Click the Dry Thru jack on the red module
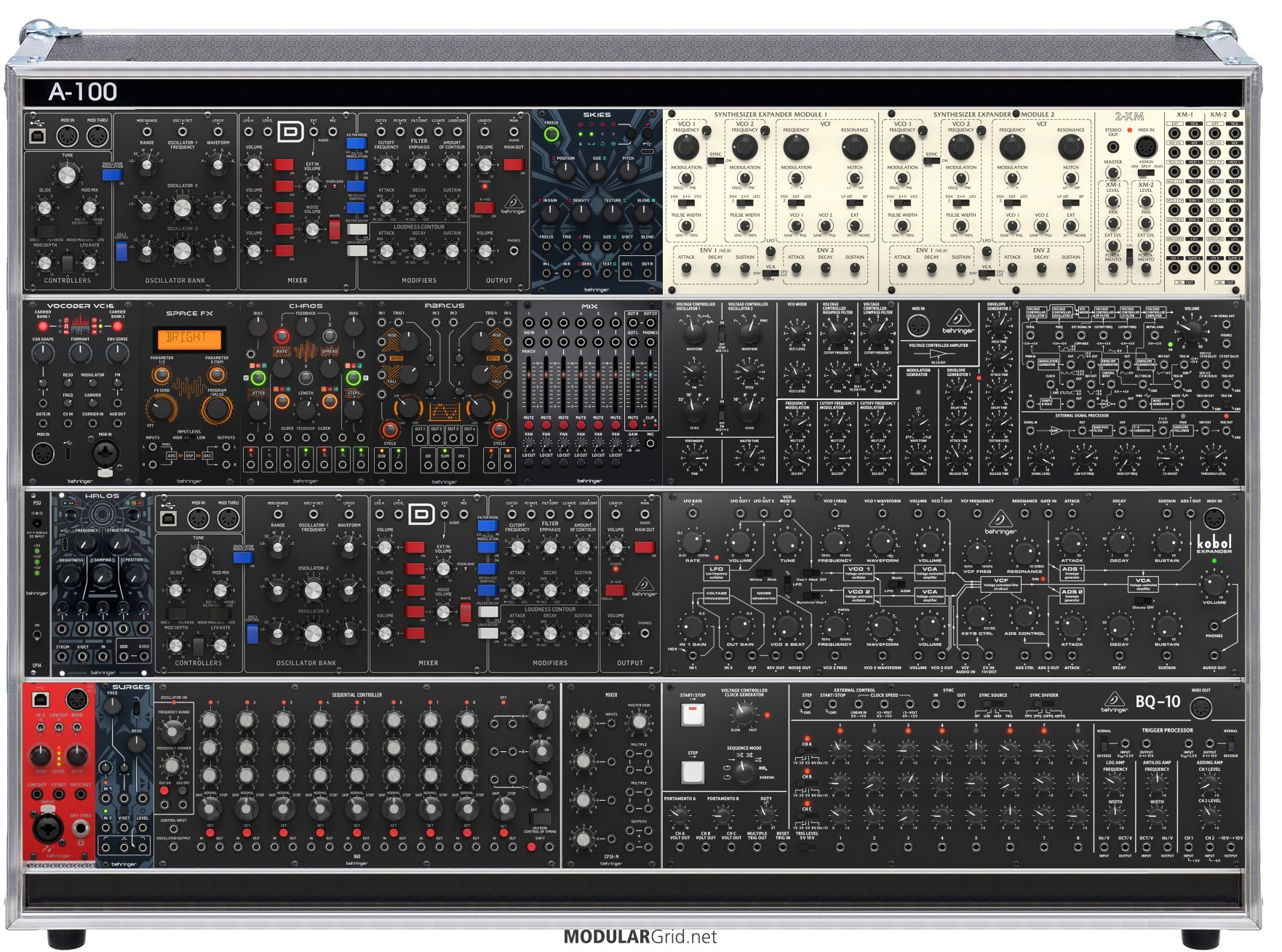Image resolution: width=1282 pixels, height=952 pixels. 80,828
